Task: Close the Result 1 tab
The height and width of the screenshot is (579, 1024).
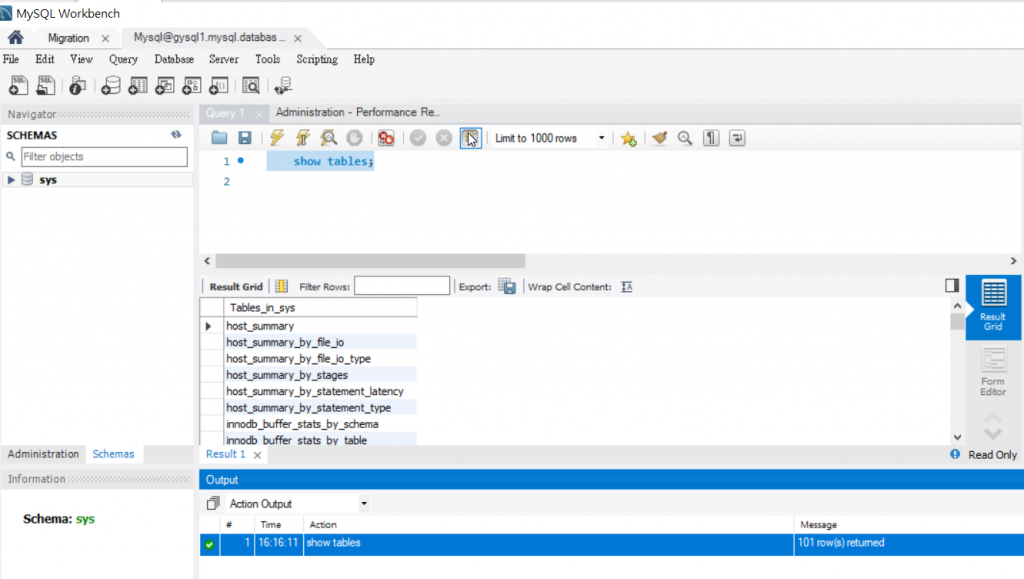Action: [257, 455]
